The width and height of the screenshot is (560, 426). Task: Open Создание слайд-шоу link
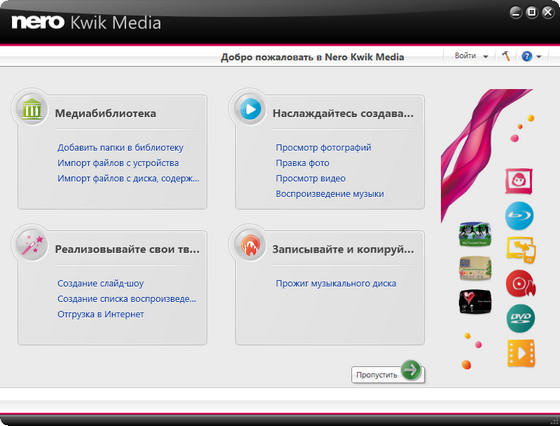click(100, 283)
